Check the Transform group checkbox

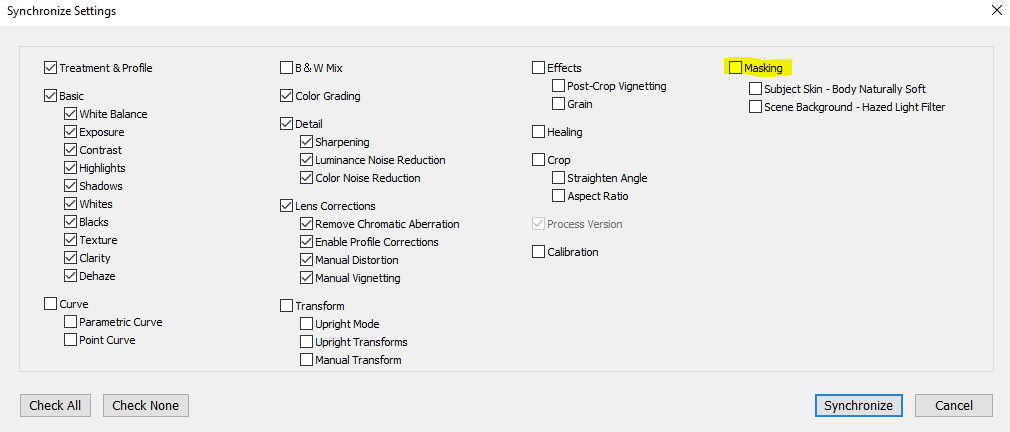click(x=286, y=306)
